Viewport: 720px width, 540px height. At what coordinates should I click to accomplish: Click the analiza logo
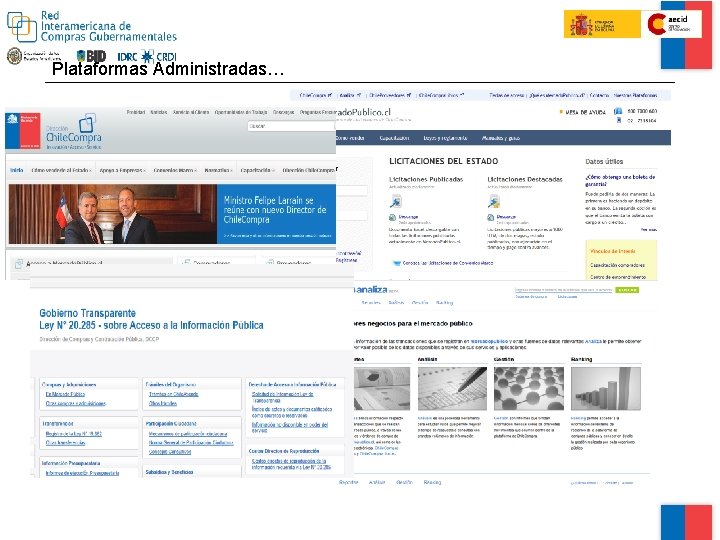pos(371,289)
